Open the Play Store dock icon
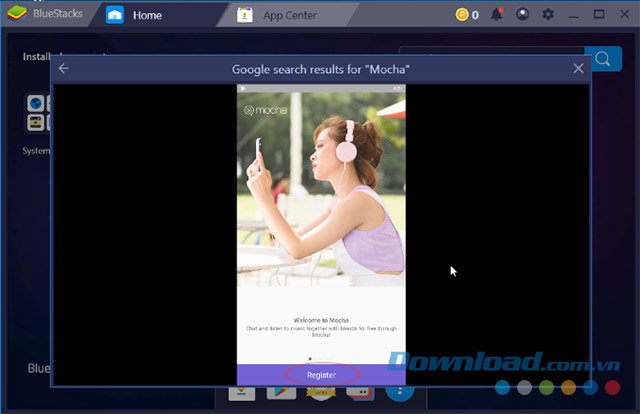Screen dimensions: 640x414 tap(281, 393)
